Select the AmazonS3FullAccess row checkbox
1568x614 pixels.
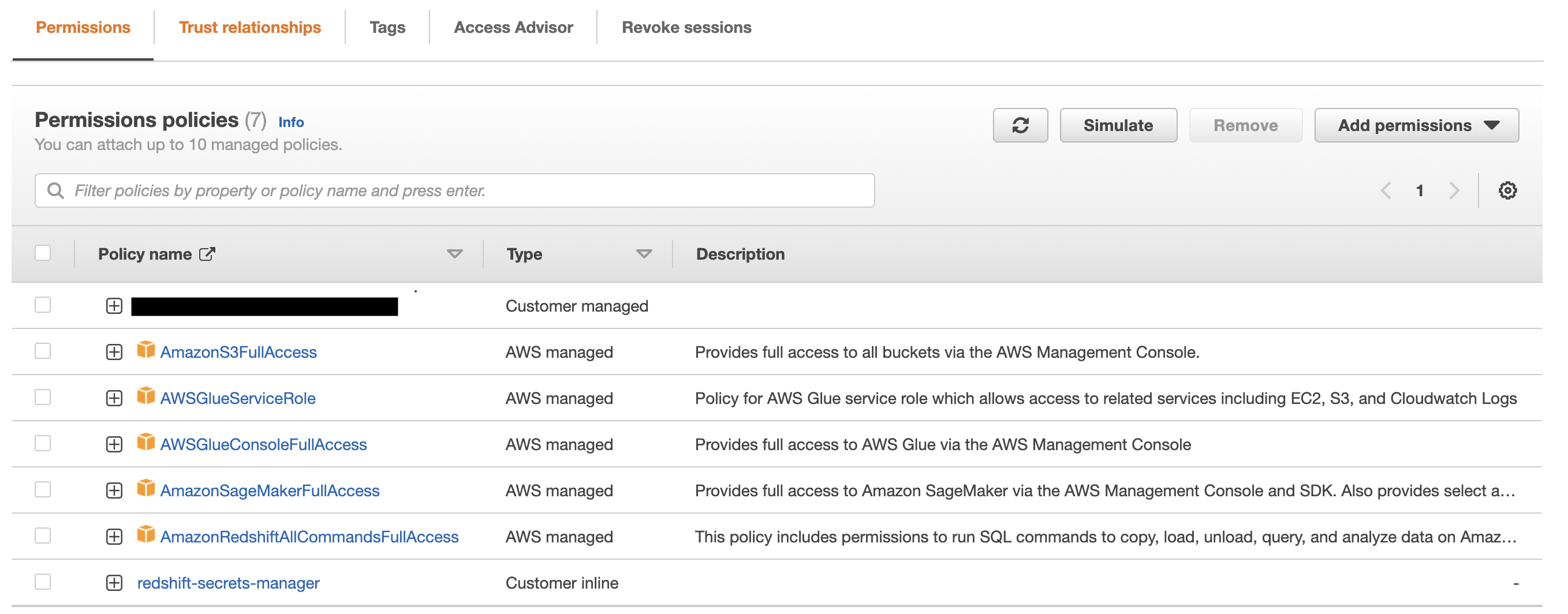coord(43,350)
